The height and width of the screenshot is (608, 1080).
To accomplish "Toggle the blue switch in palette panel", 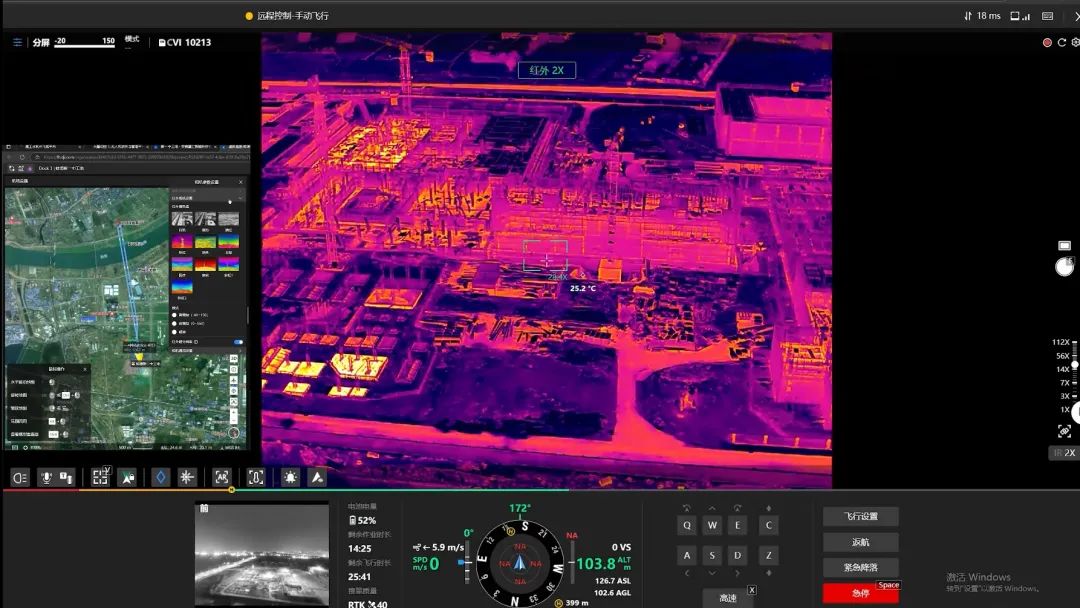I will [238, 342].
